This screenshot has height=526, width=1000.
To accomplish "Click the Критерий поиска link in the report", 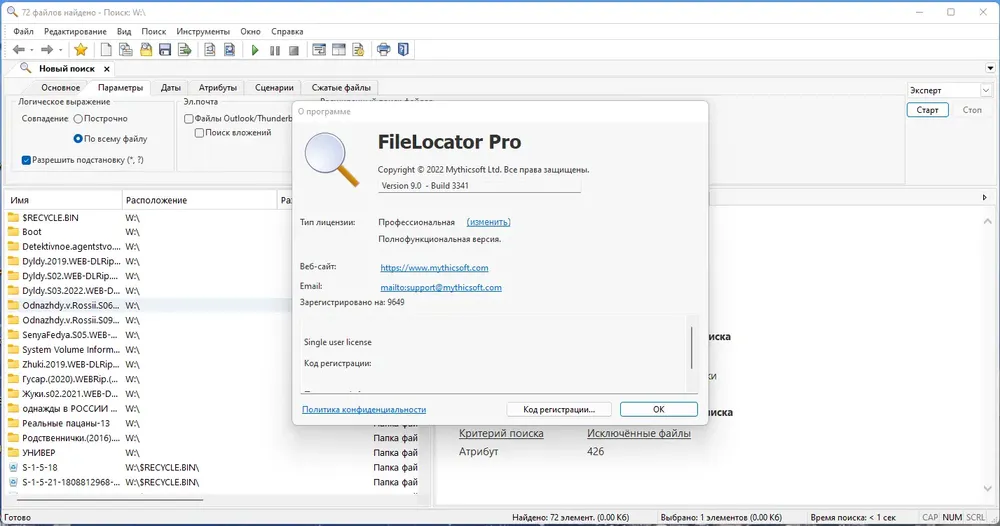I will click(501, 434).
